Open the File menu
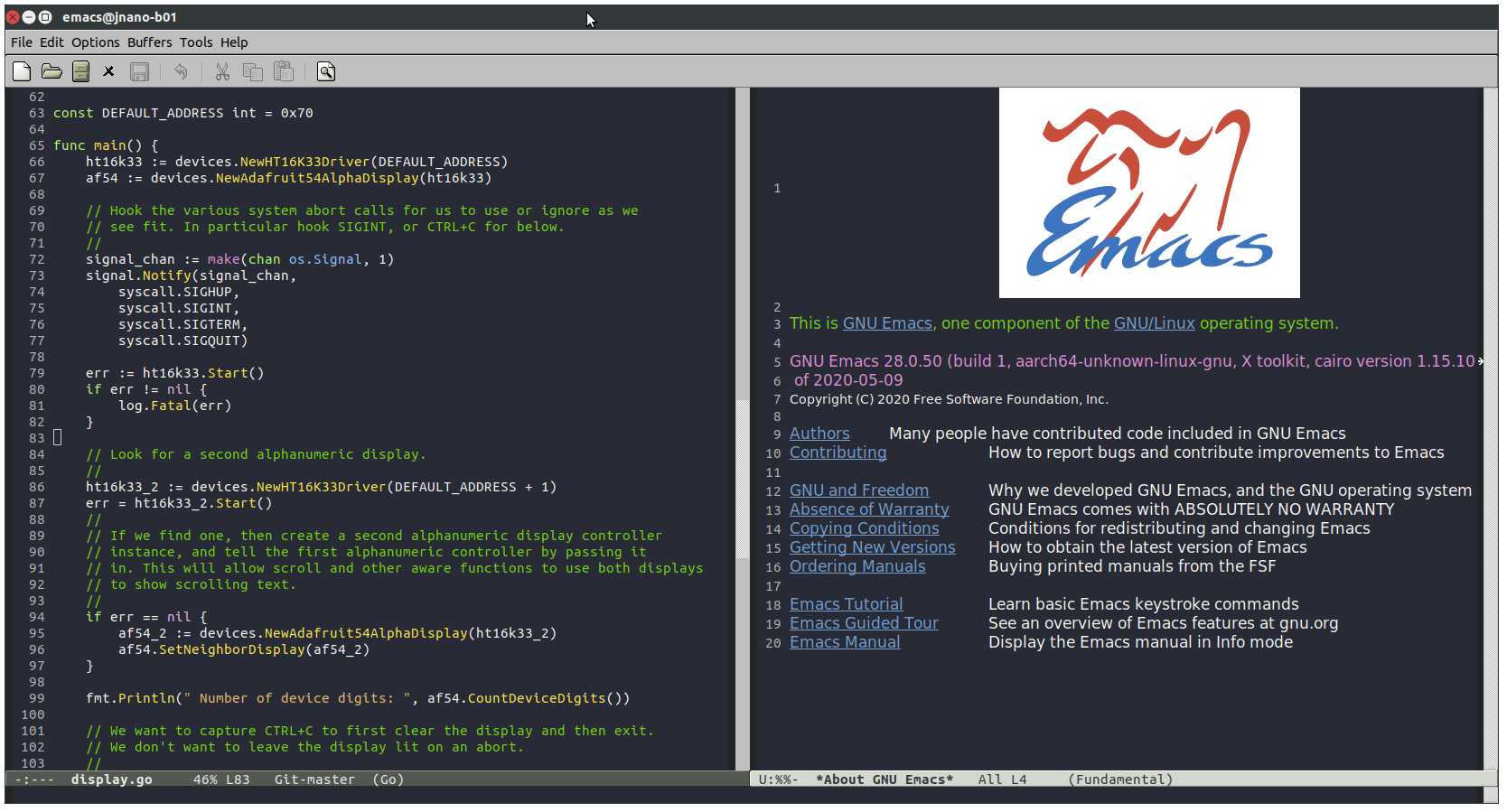This screenshot has width=1507, height=812. (x=22, y=42)
